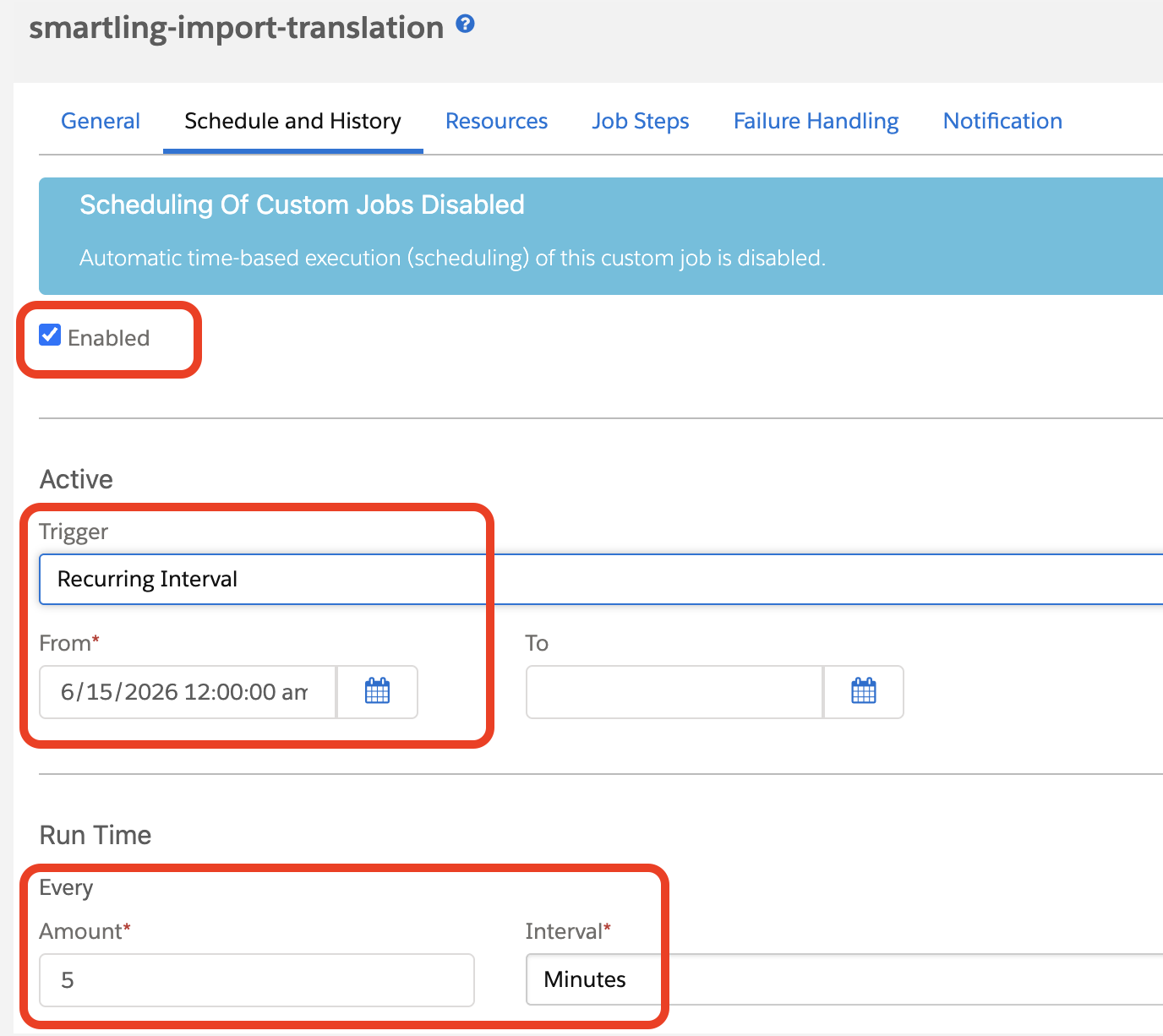This screenshot has height=1036, width=1163.
Task: Click the Automatic time-based execution message text
Action: click(452, 258)
